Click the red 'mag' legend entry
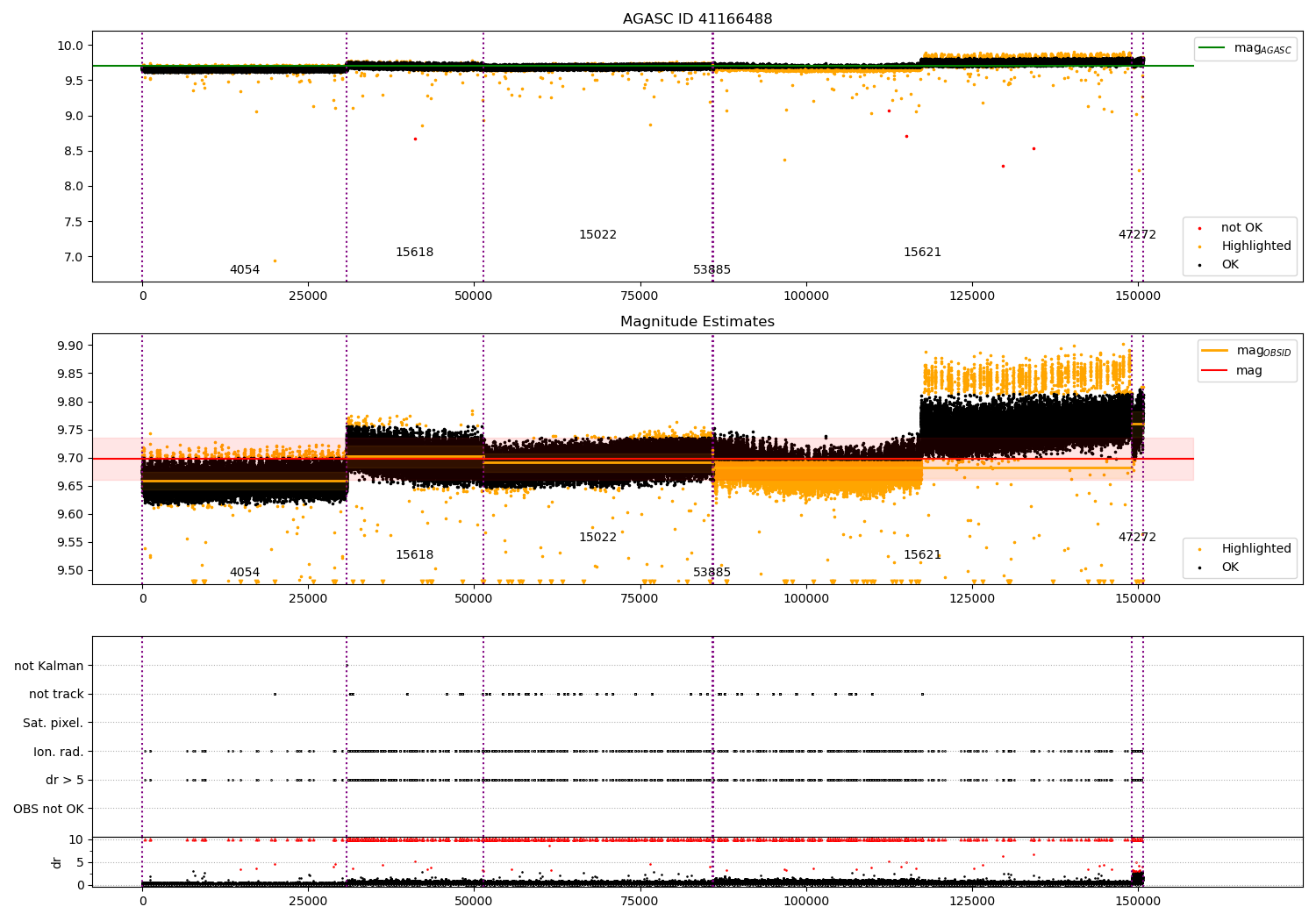1316x921 pixels. click(1233, 370)
